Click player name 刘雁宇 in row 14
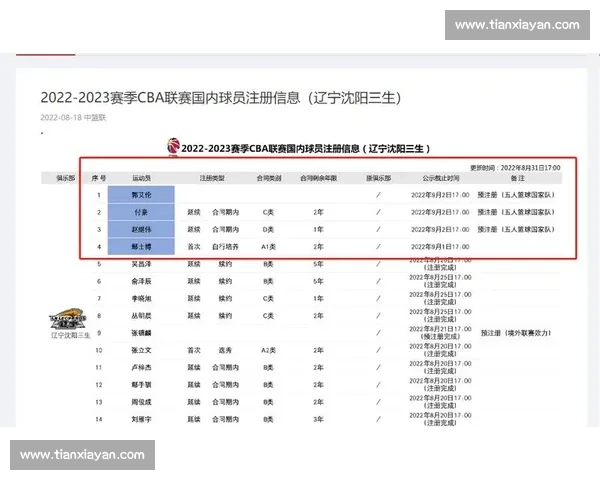The width and height of the screenshot is (600, 480). tap(141, 419)
